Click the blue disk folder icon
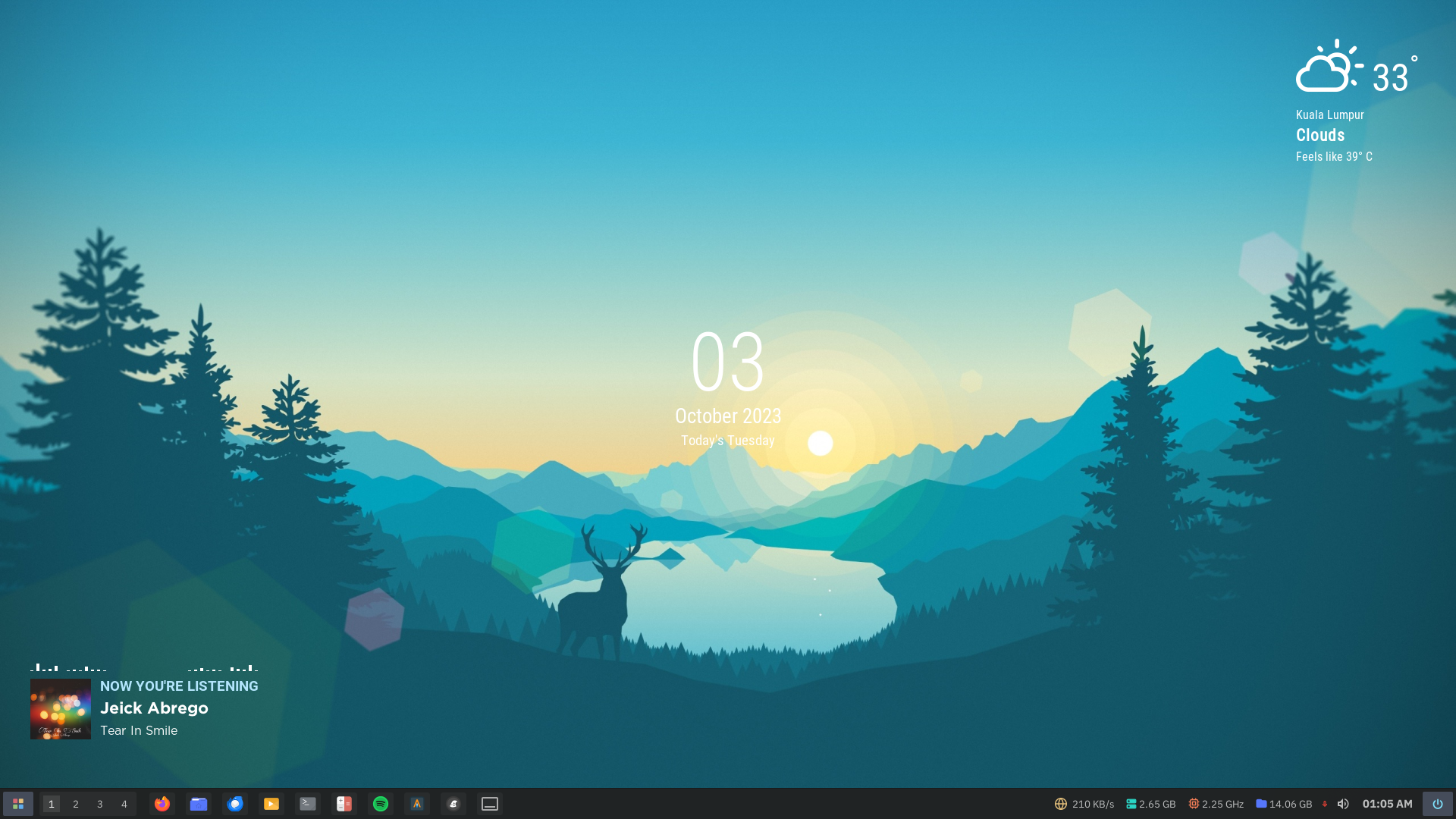This screenshot has width=1456, height=819. [1261, 803]
